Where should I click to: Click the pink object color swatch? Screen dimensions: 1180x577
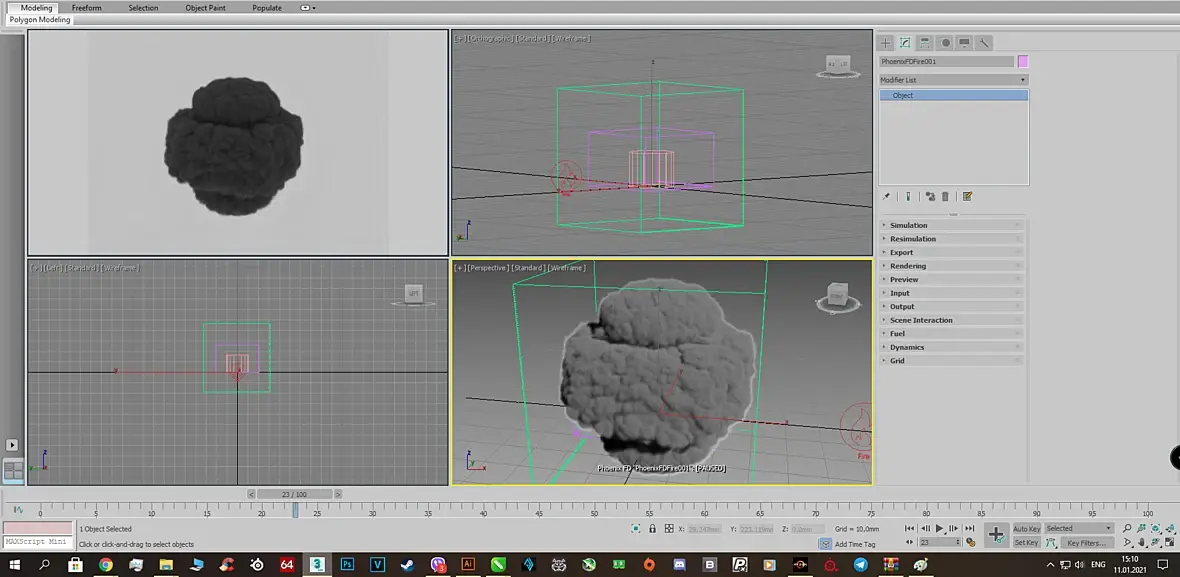pyautogui.click(x=1022, y=62)
